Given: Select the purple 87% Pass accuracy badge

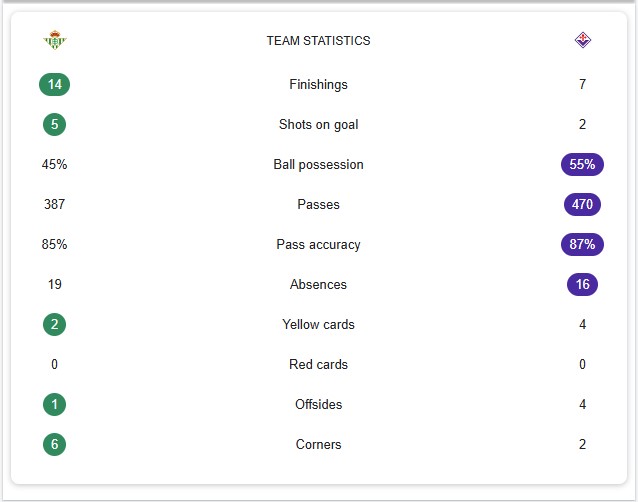Looking at the screenshot, I should [582, 244].
